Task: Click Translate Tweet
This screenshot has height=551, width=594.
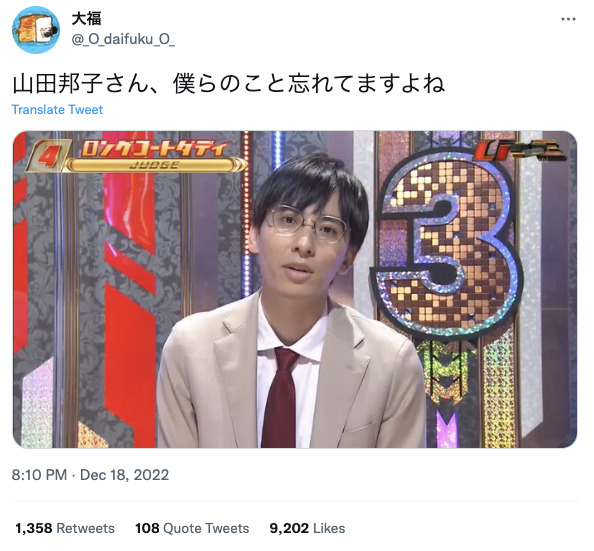Action: [x=57, y=110]
